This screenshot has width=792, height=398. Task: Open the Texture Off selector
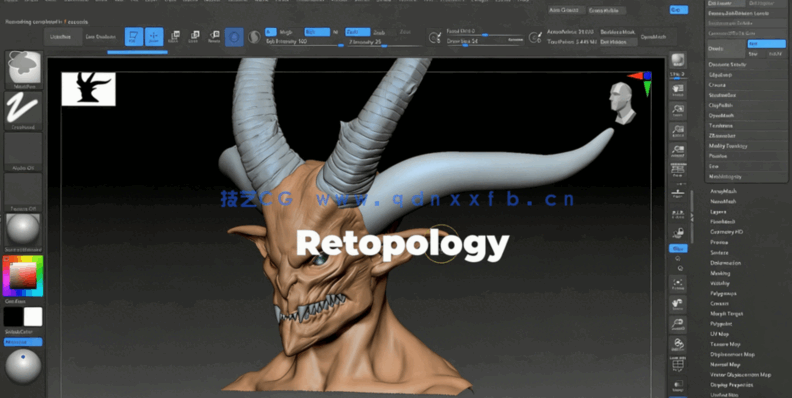coord(23,192)
